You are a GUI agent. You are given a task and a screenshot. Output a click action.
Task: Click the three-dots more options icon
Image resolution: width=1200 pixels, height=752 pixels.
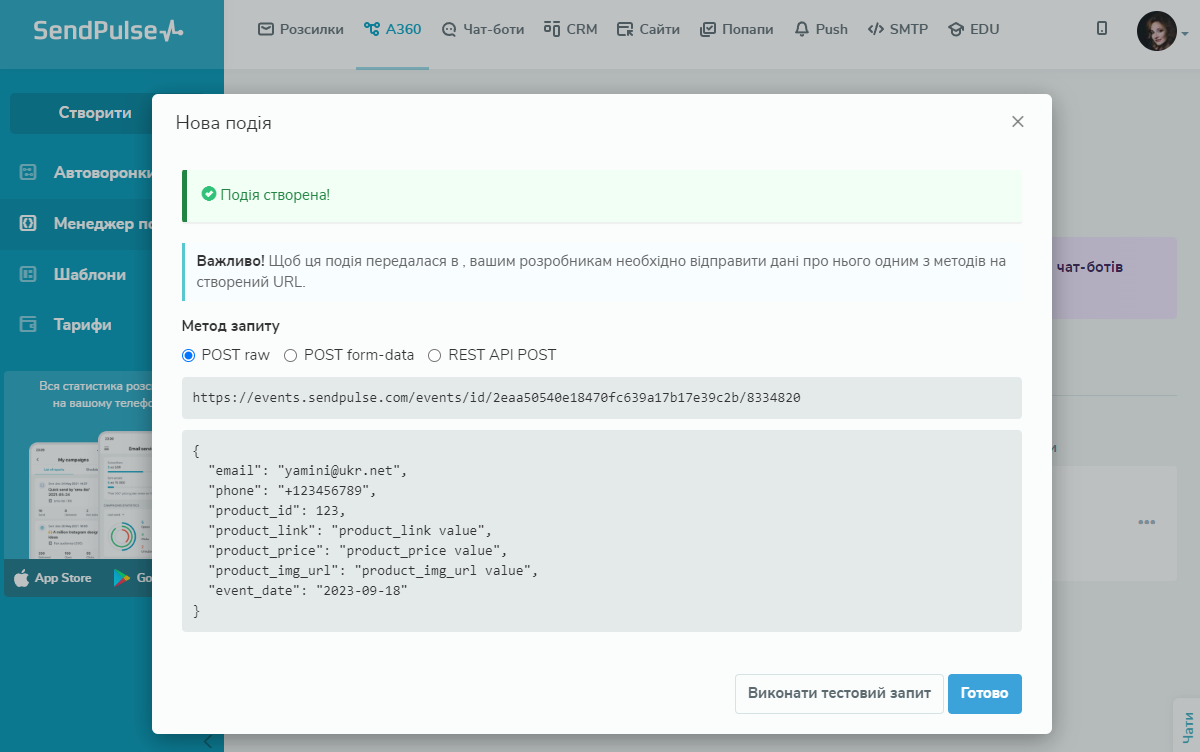pyautogui.click(x=1146, y=522)
